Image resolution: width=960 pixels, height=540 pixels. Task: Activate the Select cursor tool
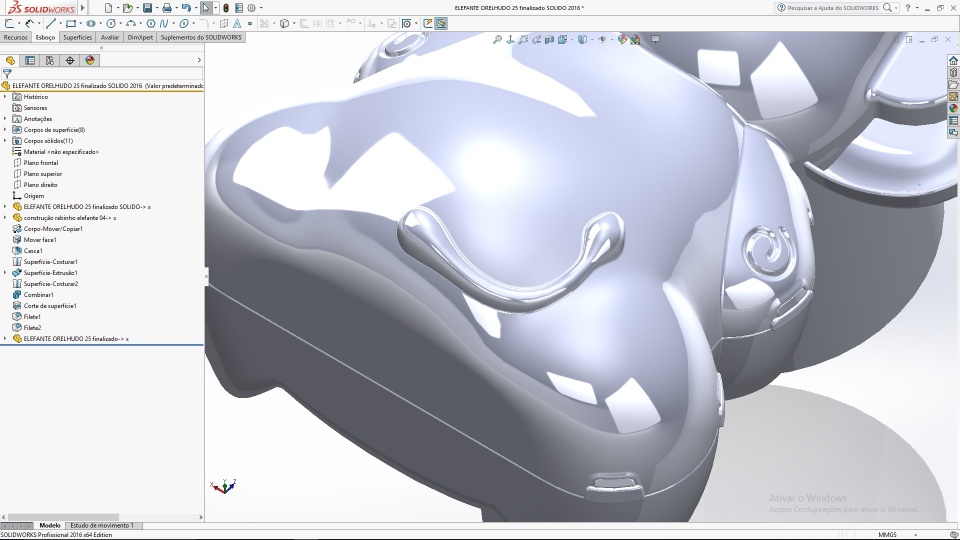coord(206,8)
